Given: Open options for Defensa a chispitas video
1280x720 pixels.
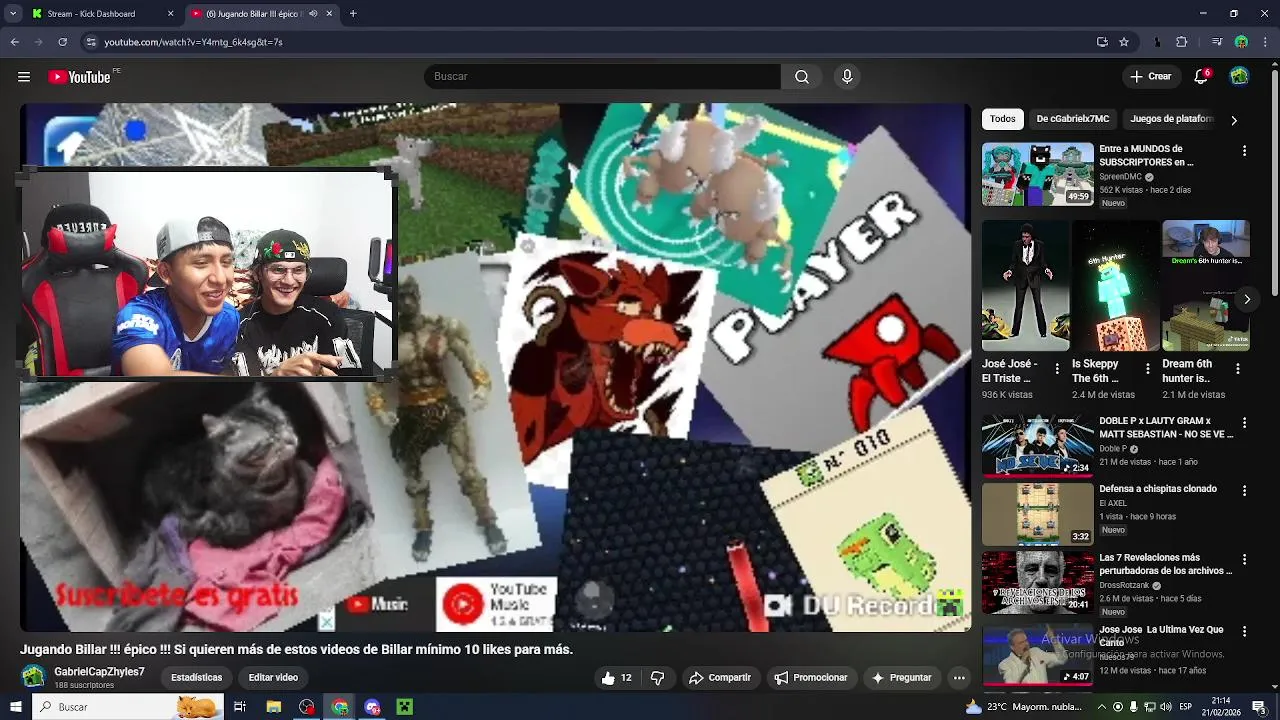Looking at the screenshot, I should click(1244, 491).
